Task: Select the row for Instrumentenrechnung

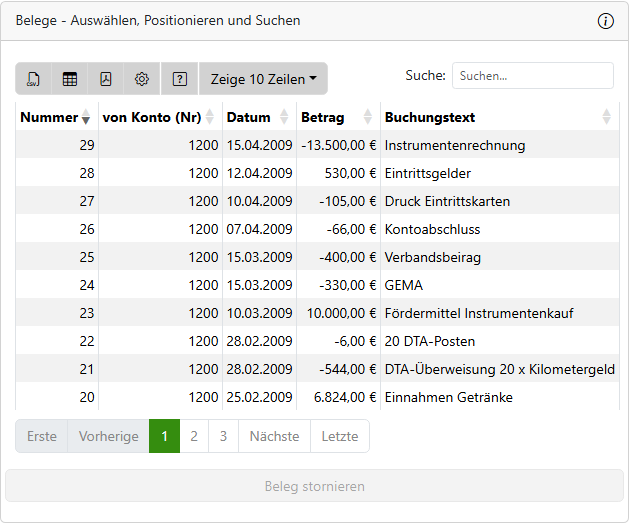Action: (454, 146)
